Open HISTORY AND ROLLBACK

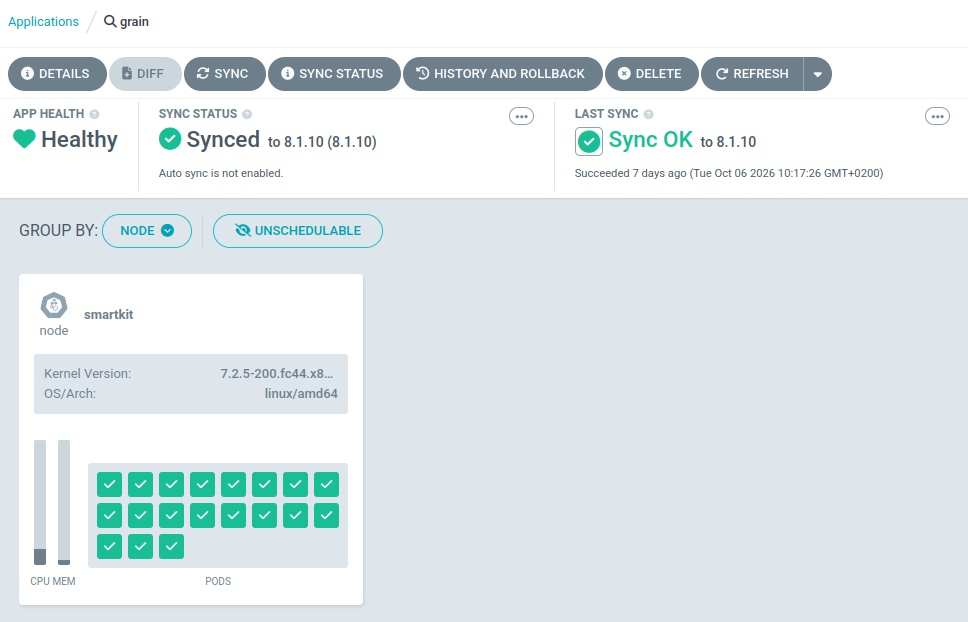[x=503, y=74]
